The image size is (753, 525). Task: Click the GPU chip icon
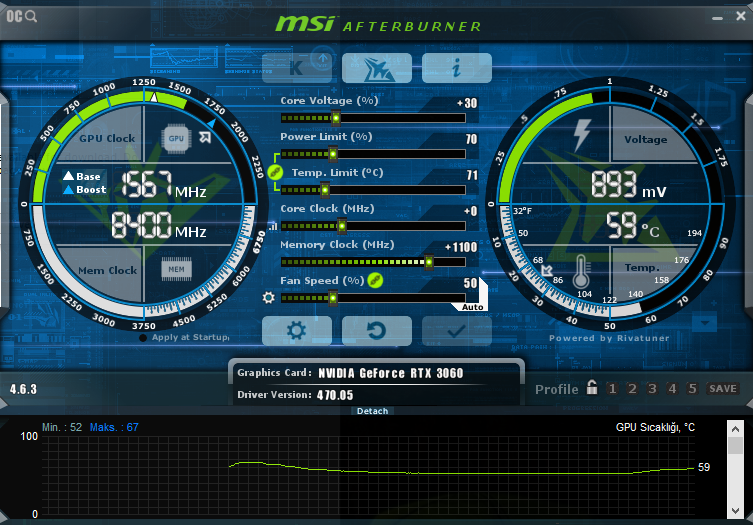[176, 138]
